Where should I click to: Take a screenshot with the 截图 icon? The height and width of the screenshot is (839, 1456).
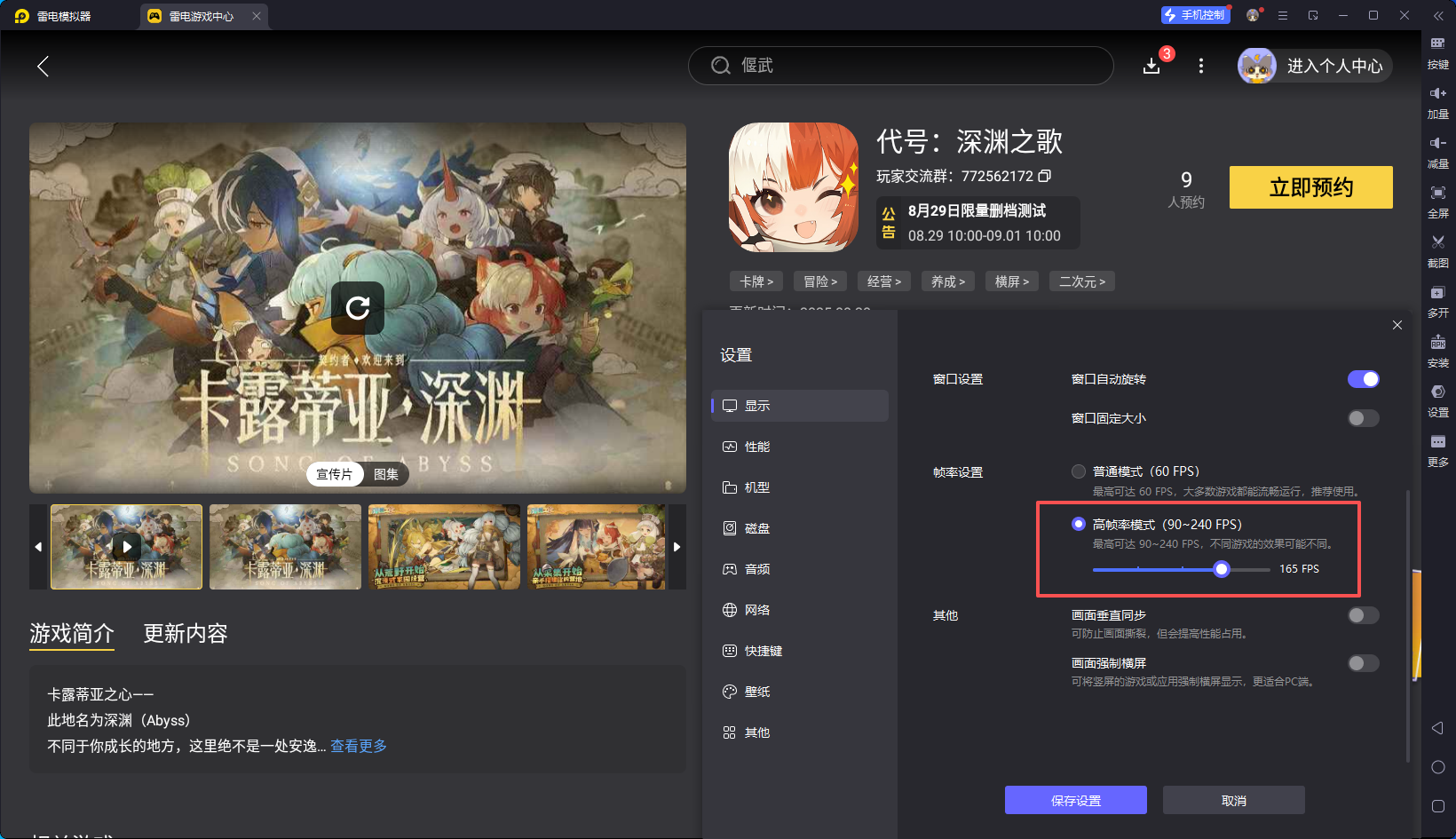(1438, 251)
